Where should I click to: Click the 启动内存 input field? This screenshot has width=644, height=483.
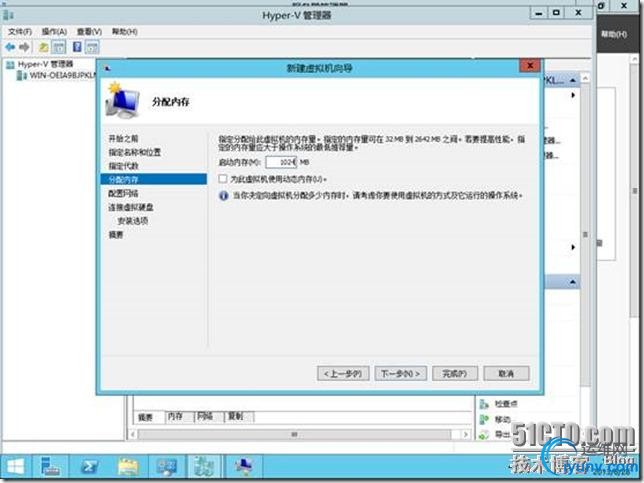point(281,162)
